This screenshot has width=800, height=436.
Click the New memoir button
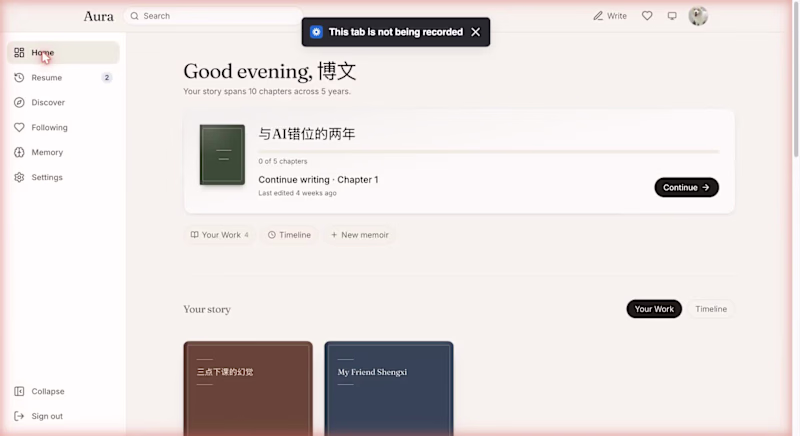[x=360, y=235]
